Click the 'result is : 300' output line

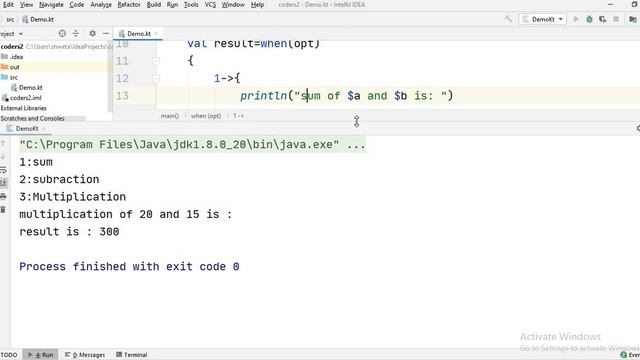tap(69, 232)
